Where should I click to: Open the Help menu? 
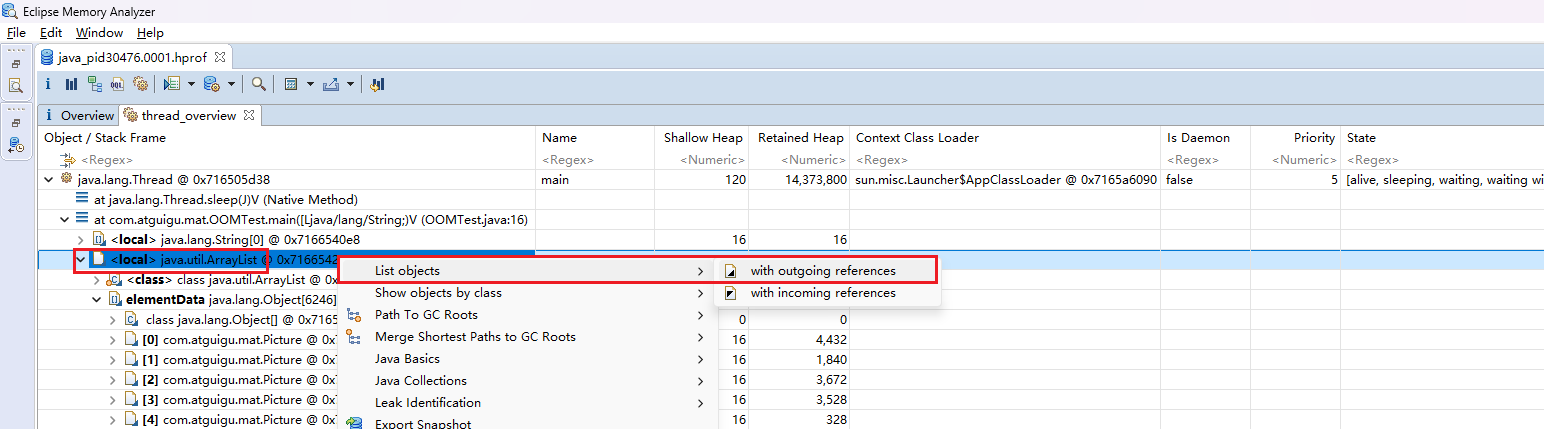pos(150,33)
